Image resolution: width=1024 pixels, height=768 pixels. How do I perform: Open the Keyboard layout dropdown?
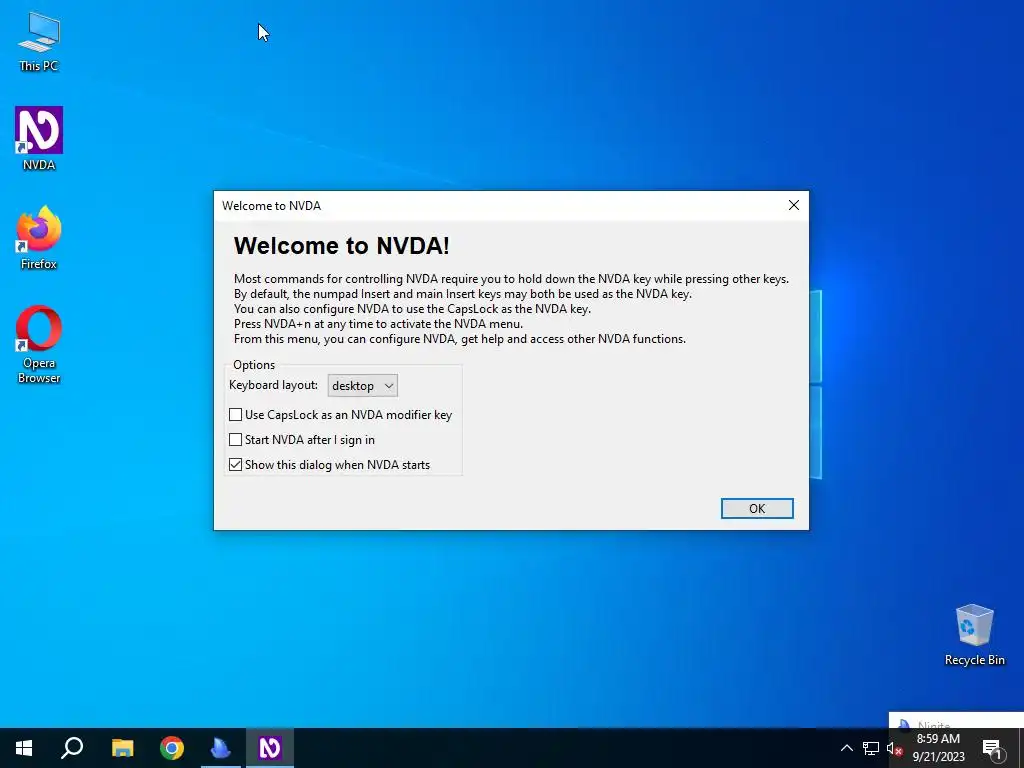coord(362,385)
